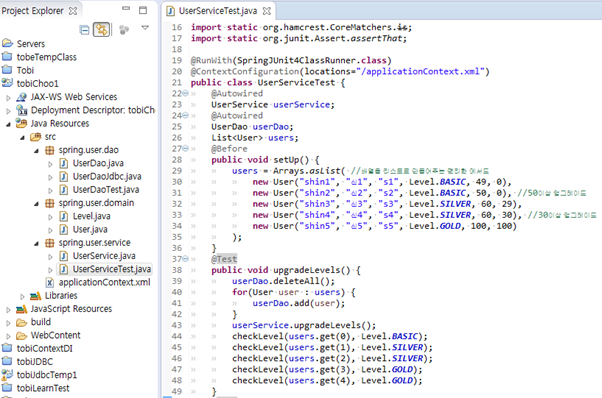The image size is (602, 398).
Task: Click the WebContent folder icon
Action: click(22, 336)
